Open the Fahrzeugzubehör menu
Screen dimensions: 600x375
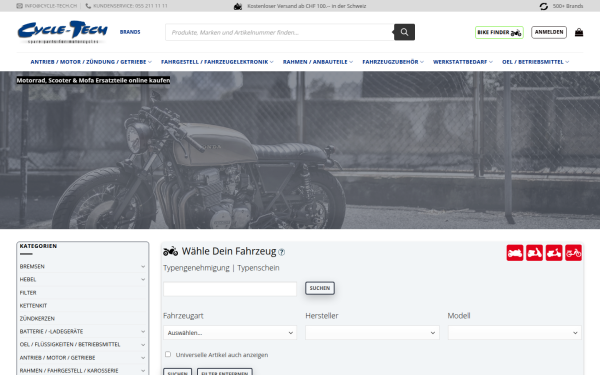(x=393, y=62)
